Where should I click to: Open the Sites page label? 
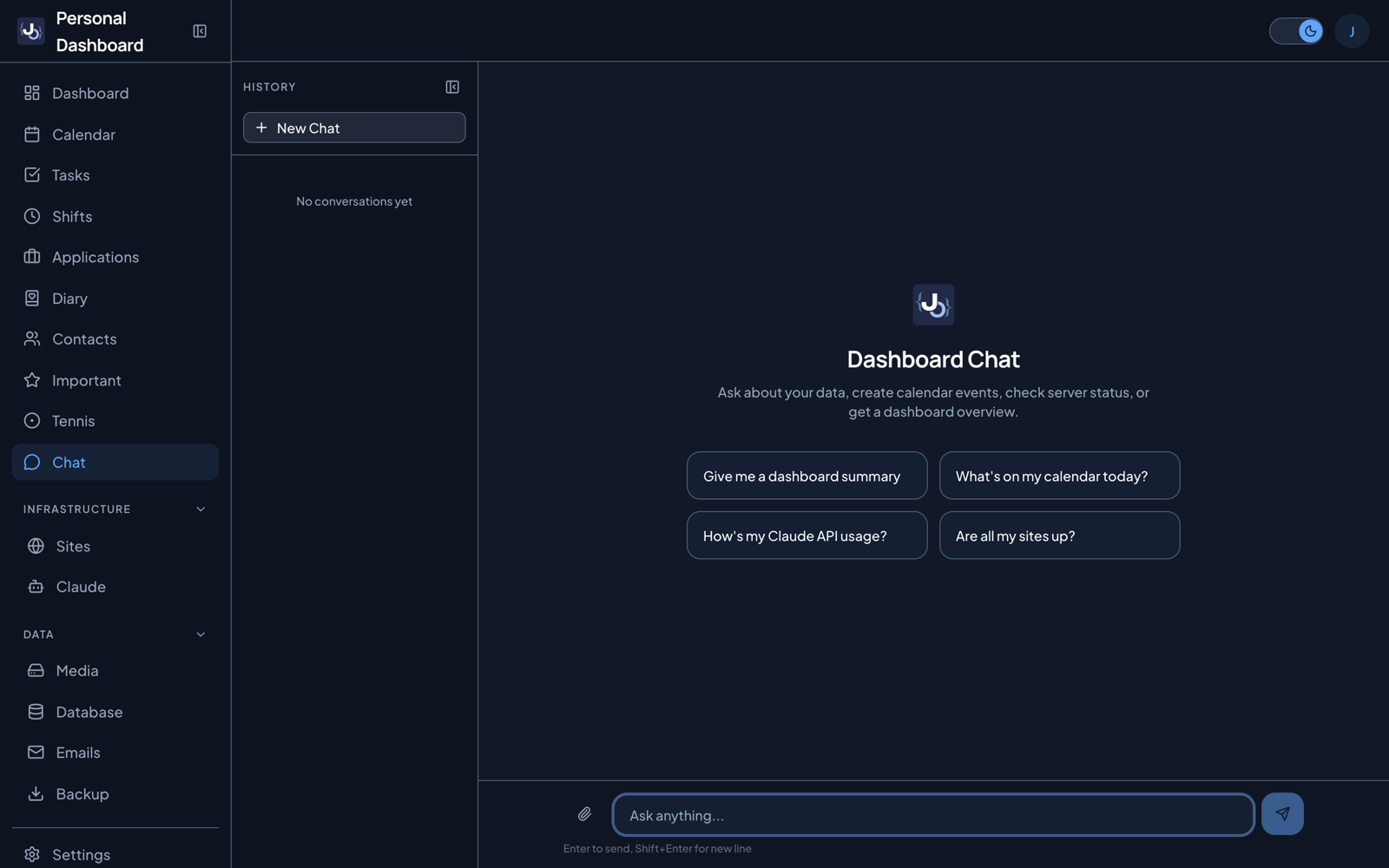pos(73,546)
